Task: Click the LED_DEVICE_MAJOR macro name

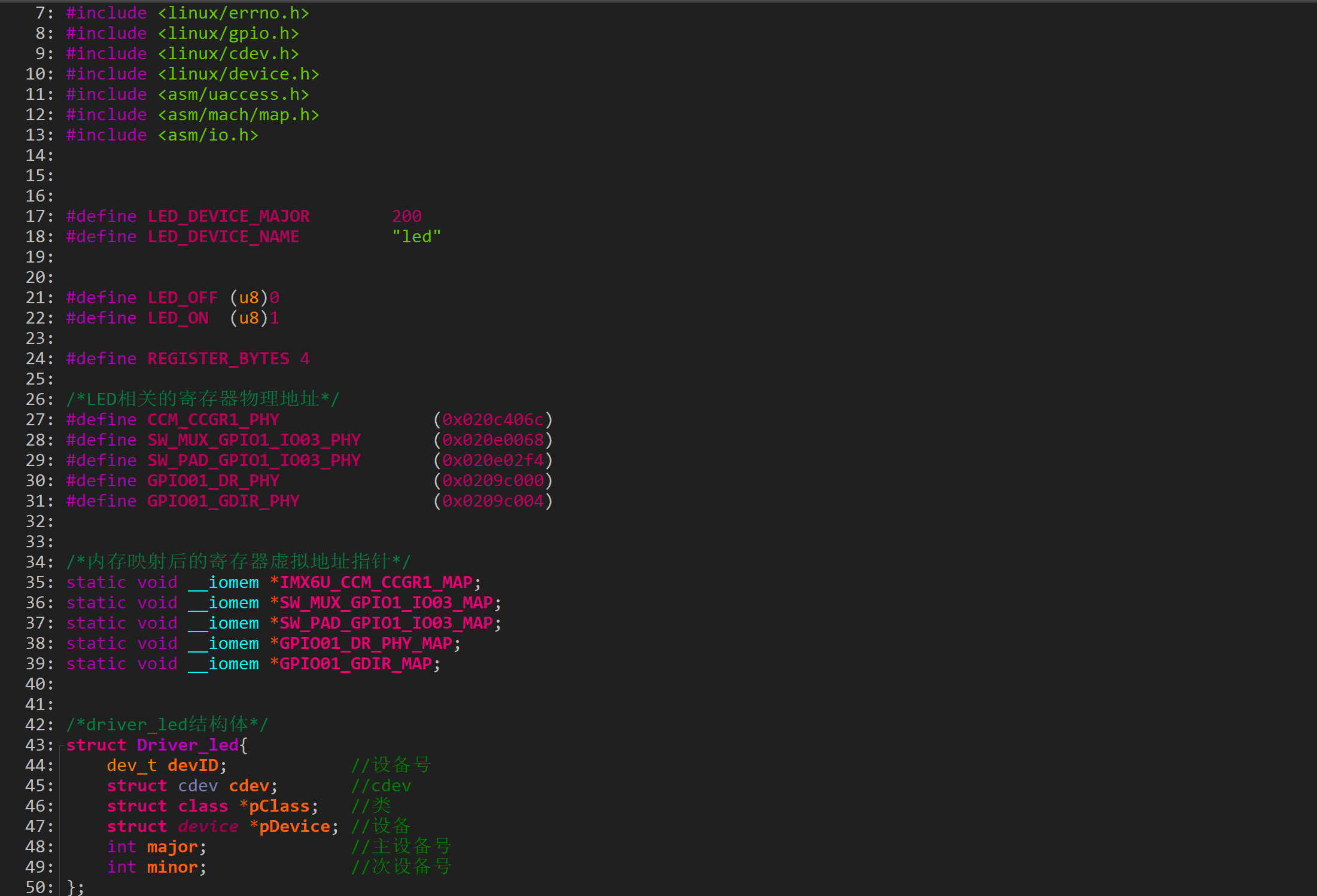Action: pos(229,217)
